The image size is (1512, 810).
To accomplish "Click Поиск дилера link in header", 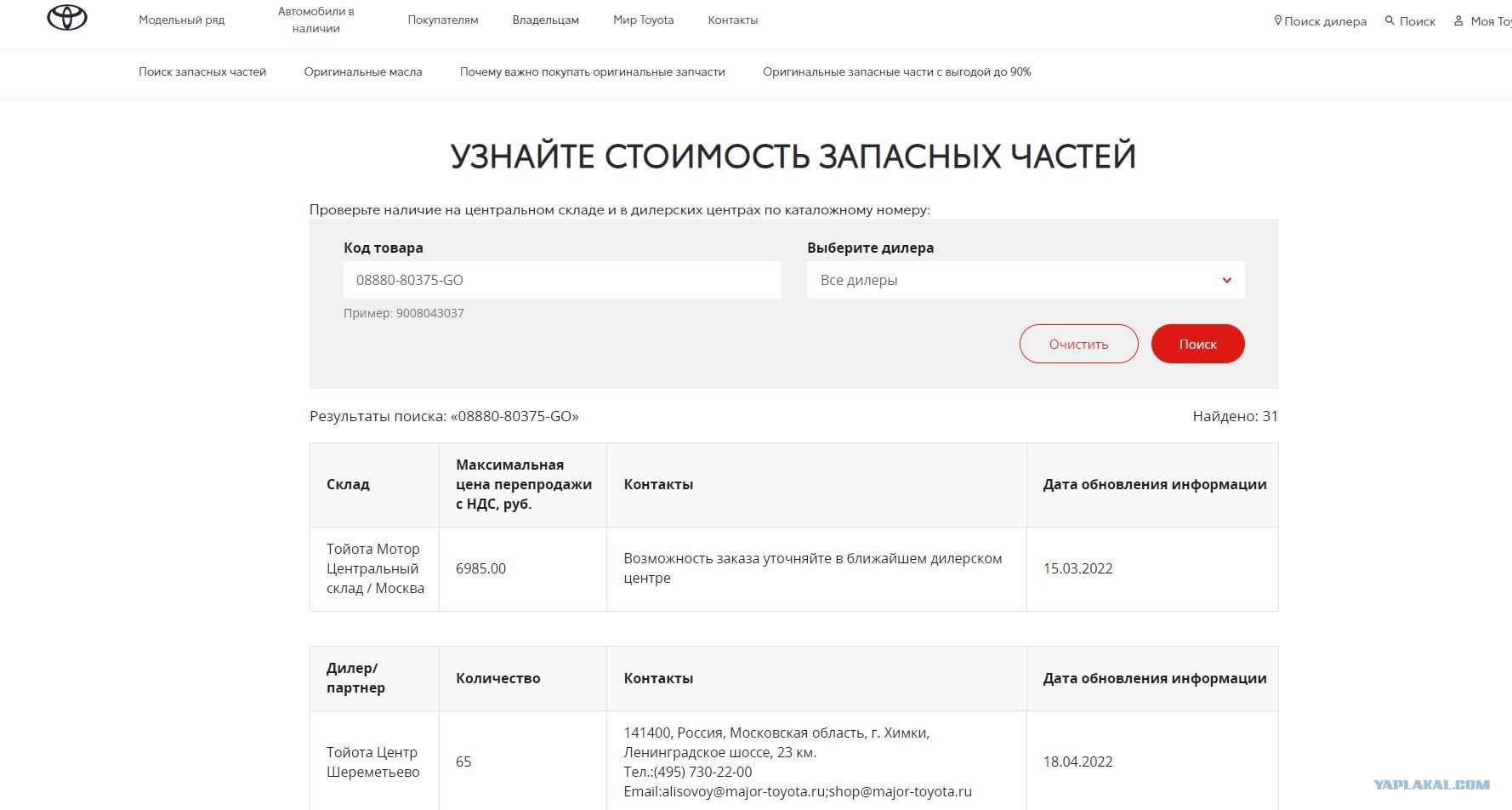I will tap(1326, 21).
